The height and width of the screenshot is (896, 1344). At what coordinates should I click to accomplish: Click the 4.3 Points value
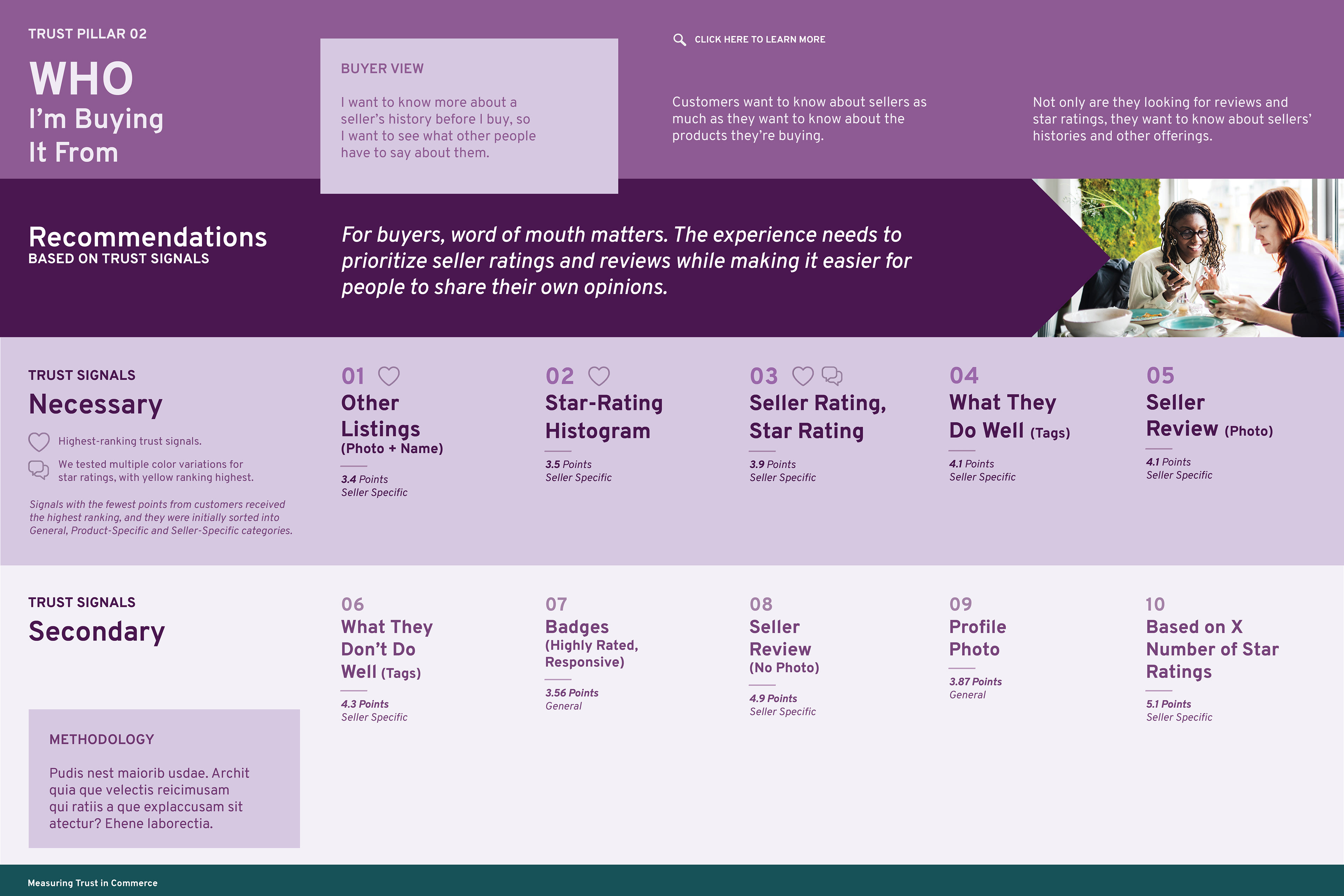365,705
